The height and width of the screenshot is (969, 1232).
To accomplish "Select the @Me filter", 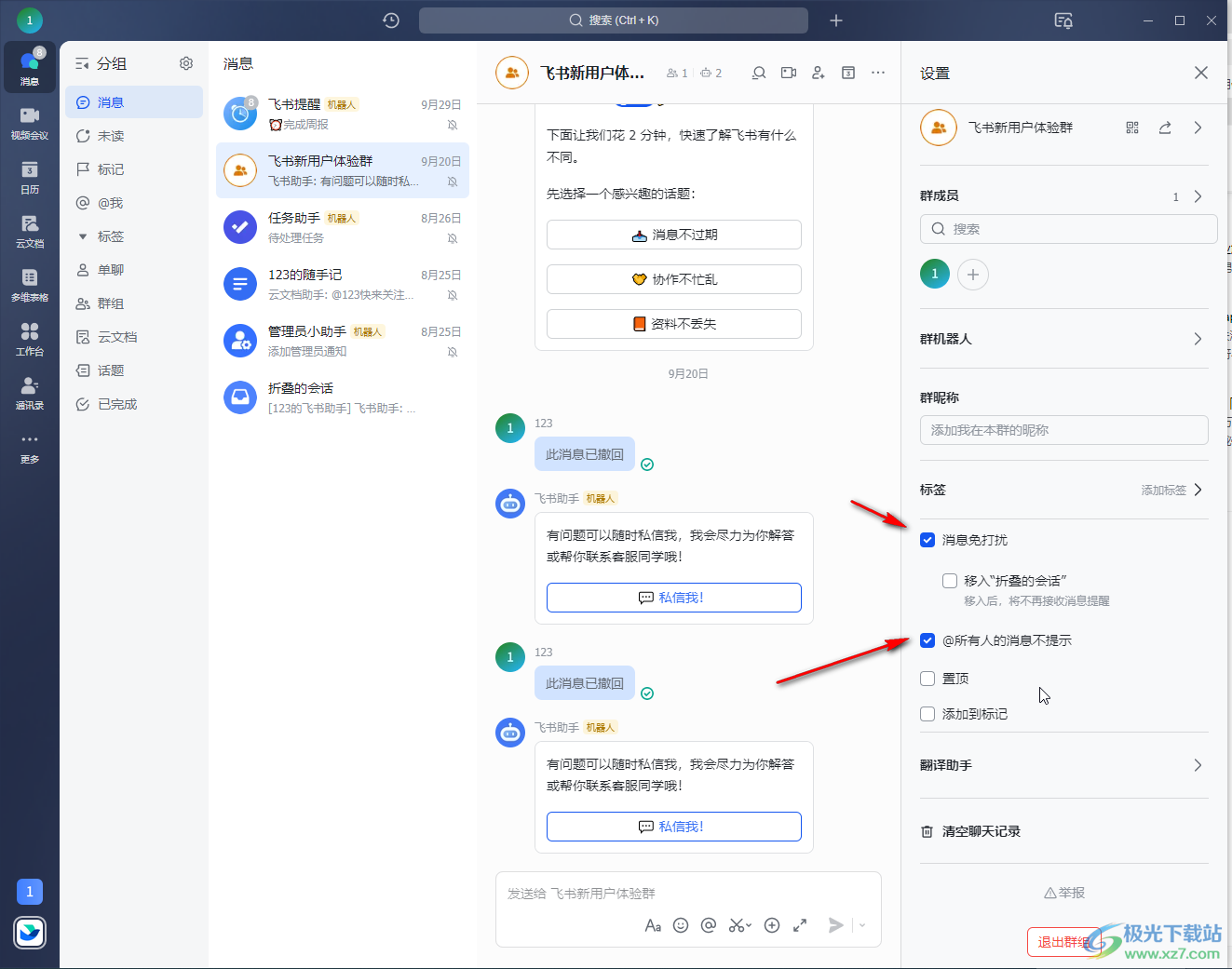I will 134,203.
